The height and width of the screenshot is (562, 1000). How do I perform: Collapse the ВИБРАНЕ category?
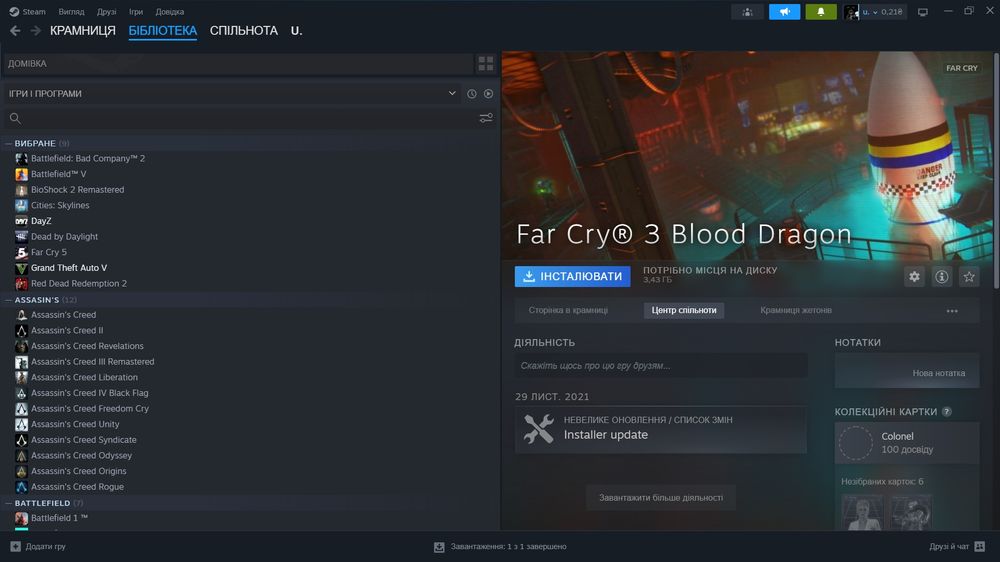pyautogui.click(x=8, y=144)
